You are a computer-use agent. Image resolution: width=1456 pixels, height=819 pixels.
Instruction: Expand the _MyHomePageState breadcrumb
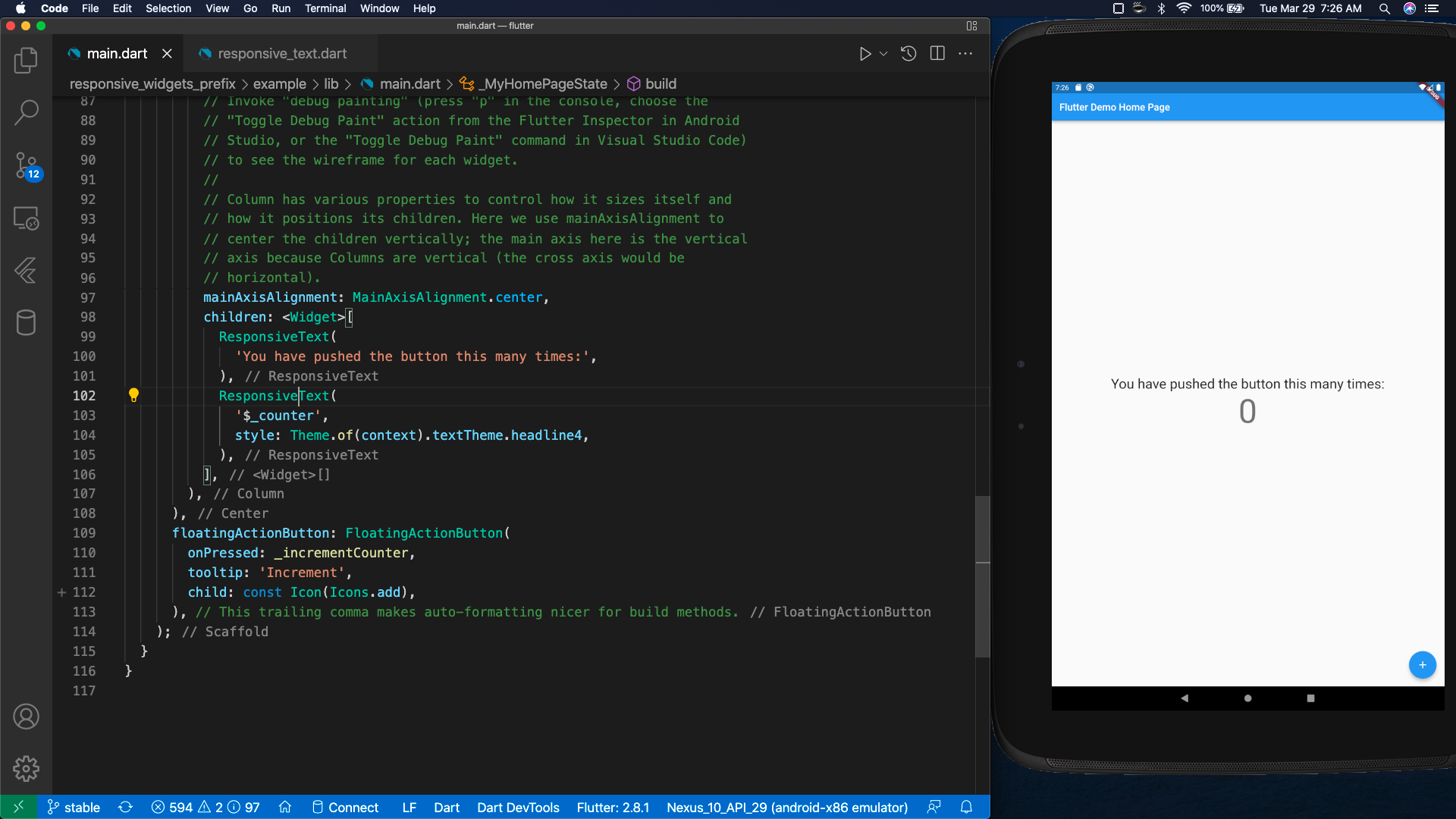[x=544, y=83]
